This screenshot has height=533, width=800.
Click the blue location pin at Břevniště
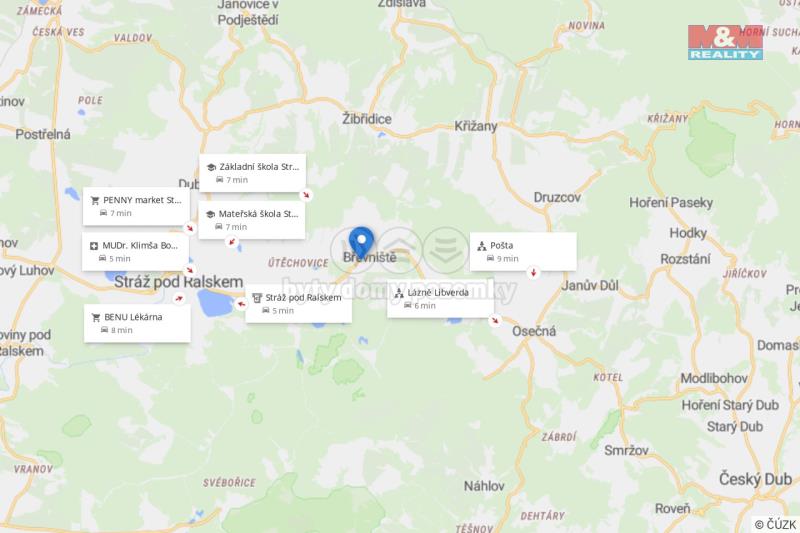point(361,243)
